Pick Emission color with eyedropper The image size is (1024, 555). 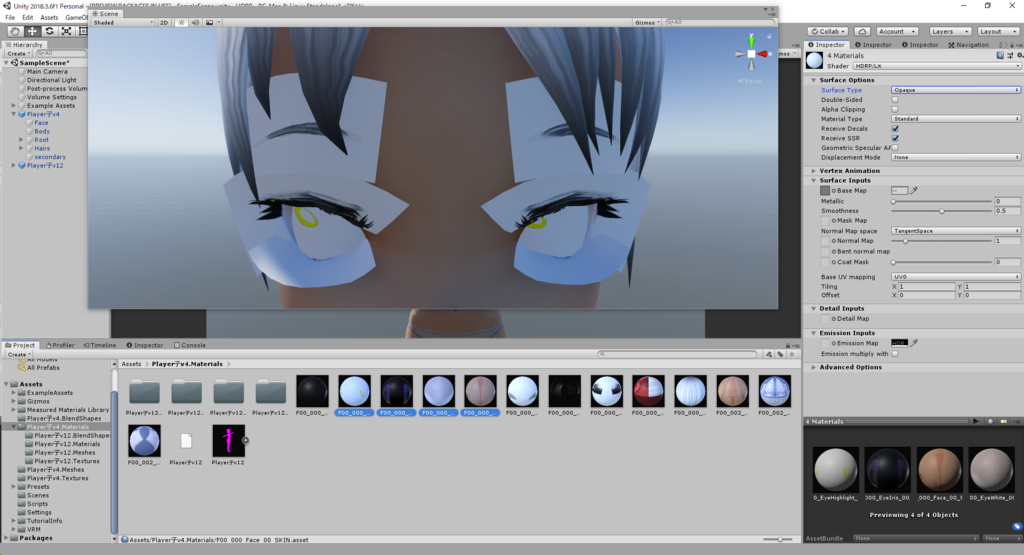(914, 343)
